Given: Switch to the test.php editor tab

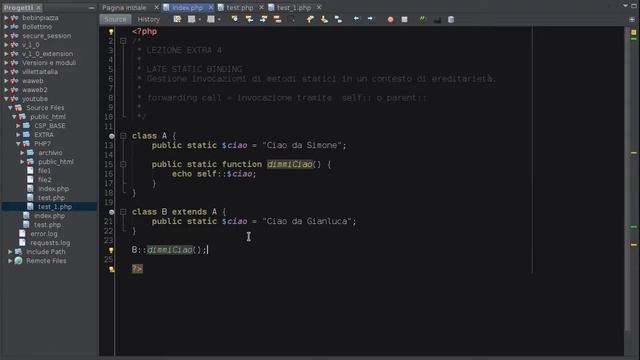Looking at the screenshot, I should [240, 7].
